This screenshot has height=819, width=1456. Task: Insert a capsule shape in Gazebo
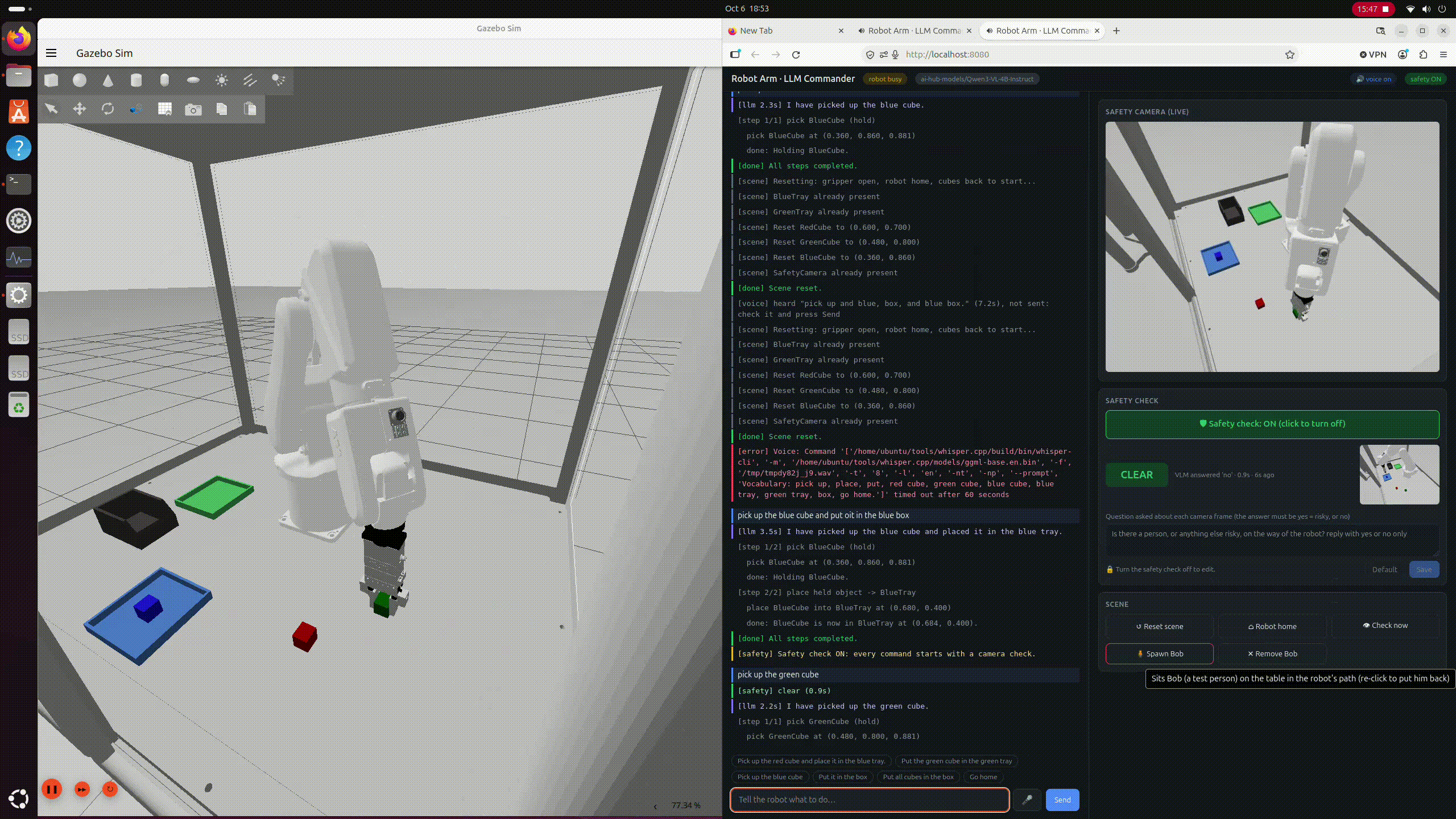click(x=164, y=80)
